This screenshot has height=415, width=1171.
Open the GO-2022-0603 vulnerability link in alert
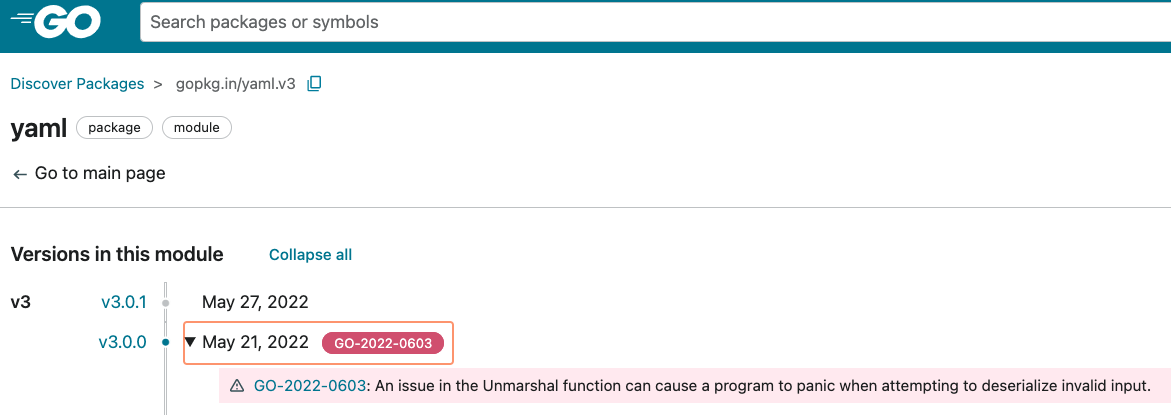(310, 385)
